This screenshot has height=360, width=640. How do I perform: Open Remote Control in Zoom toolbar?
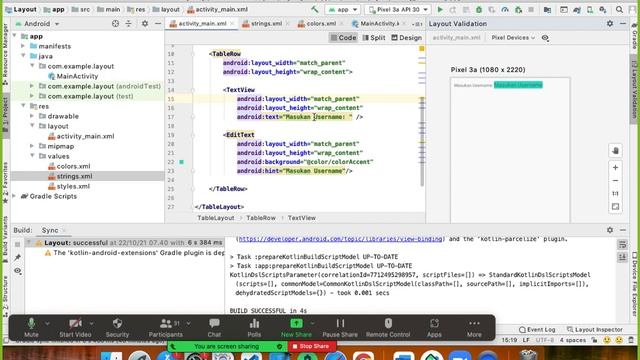click(x=388, y=328)
